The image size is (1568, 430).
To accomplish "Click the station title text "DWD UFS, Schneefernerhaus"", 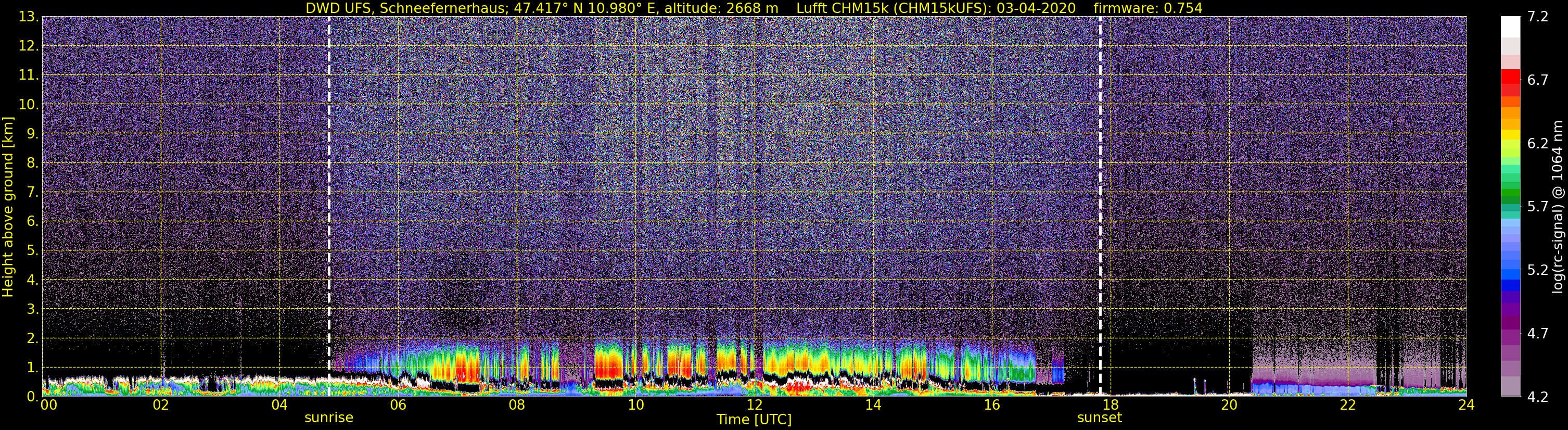I will (406, 8).
